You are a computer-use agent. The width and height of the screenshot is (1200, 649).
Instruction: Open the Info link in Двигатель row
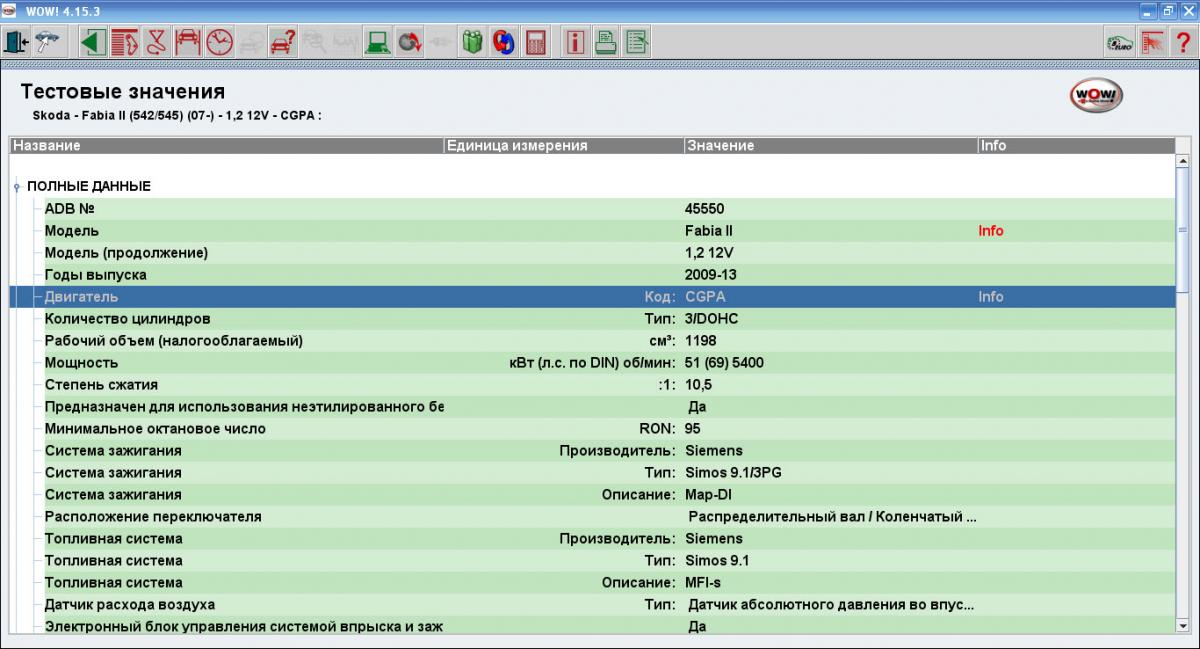[991, 297]
